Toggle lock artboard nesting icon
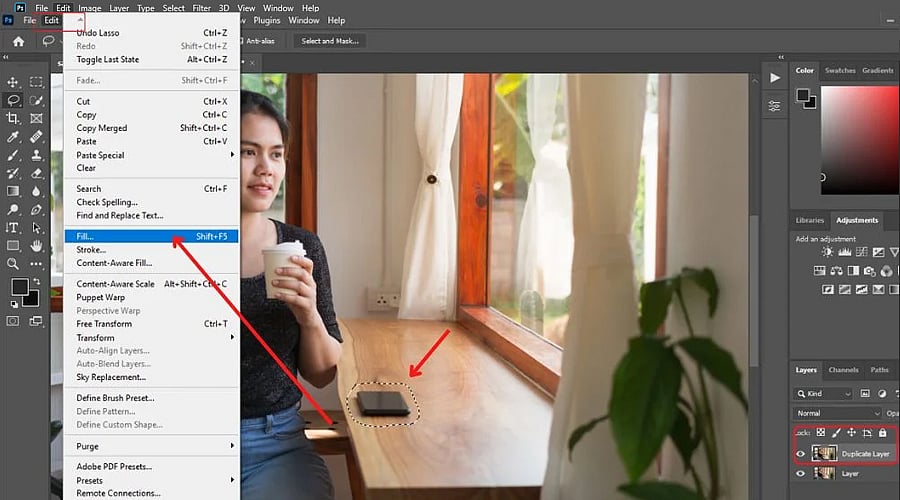This screenshot has height=500, width=900. tap(867, 433)
